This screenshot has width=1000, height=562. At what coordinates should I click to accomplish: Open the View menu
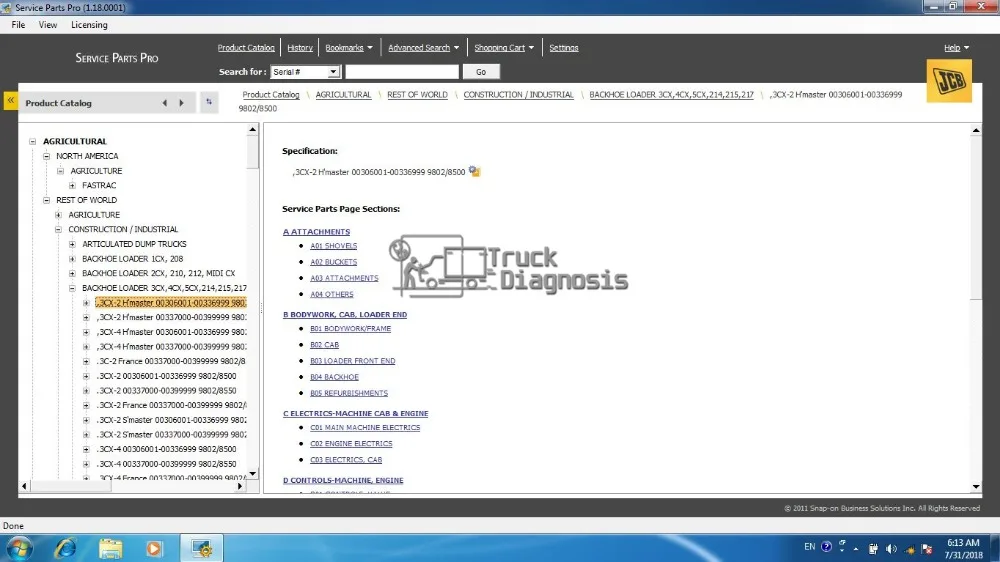click(48, 25)
